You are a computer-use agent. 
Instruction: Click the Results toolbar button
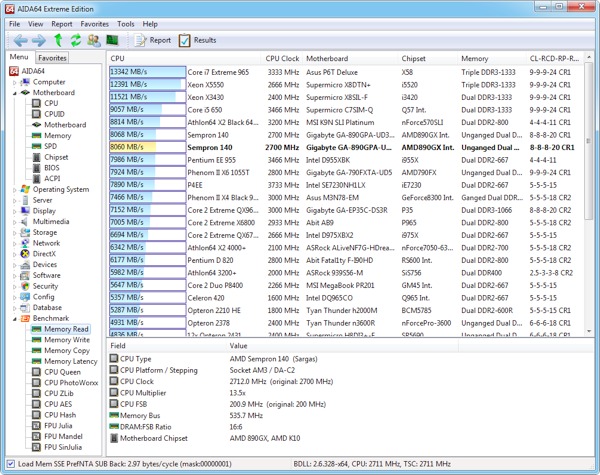click(x=197, y=41)
